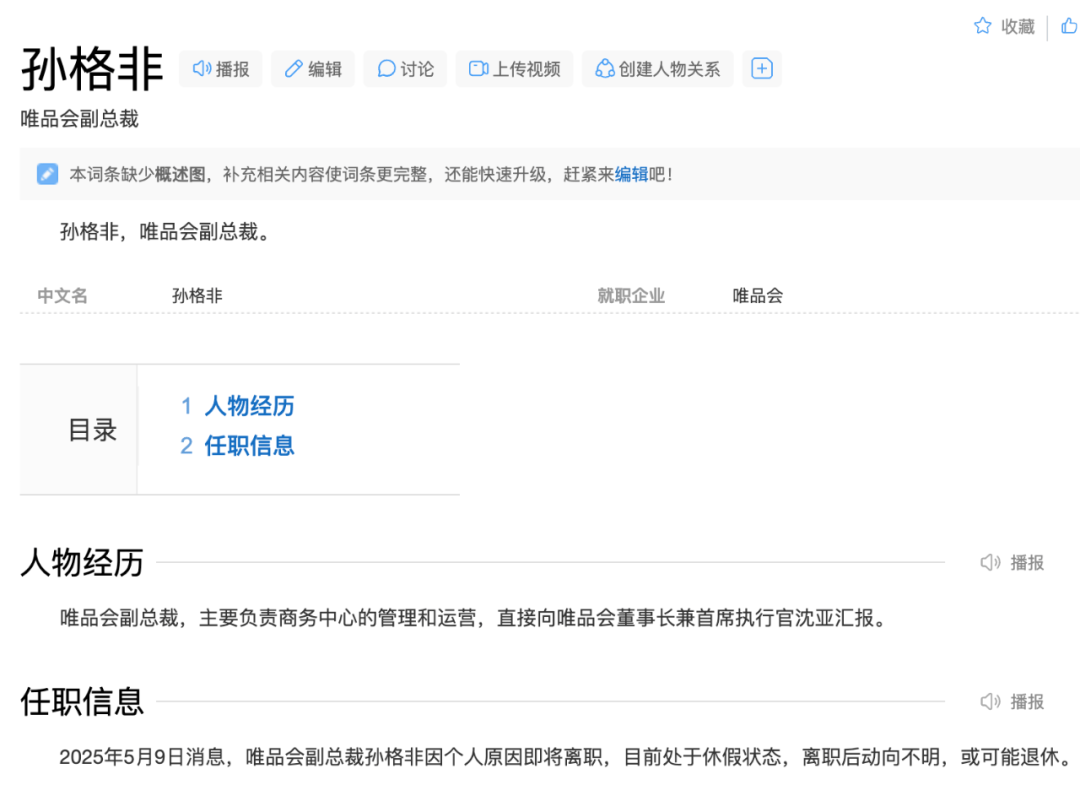Click blue 编辑 link in notice banner
Image resolution: width=1080 pixels, height=785 pixels.
tap(631, 174)
